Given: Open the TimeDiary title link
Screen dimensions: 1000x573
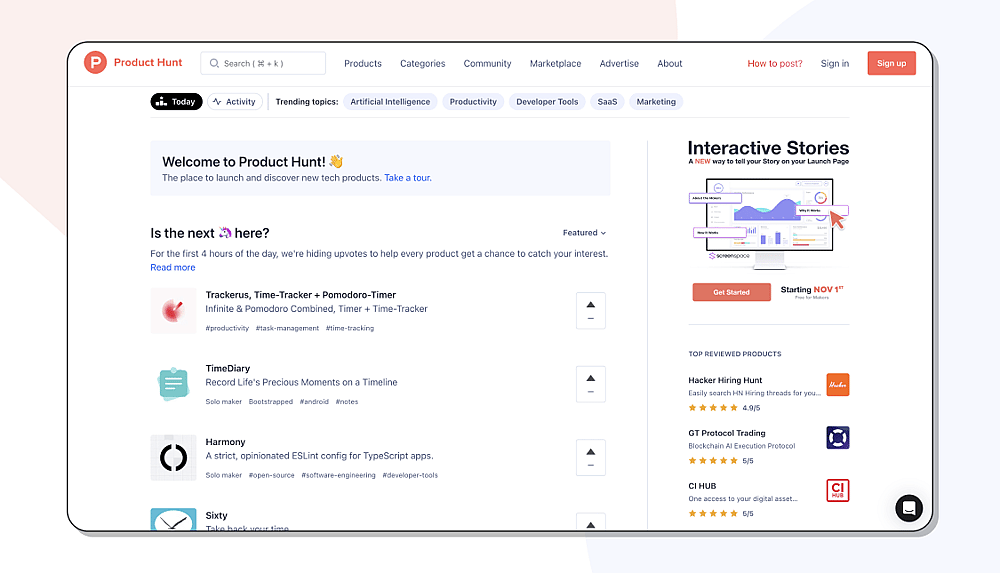Looking at the screenshot, I should [x=228, y=368].
